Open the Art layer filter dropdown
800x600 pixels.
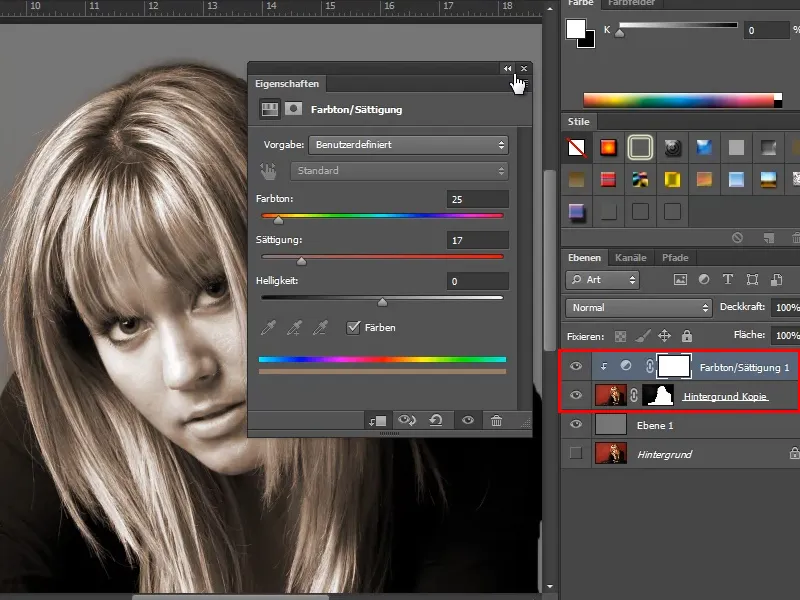tap(602, 280)
